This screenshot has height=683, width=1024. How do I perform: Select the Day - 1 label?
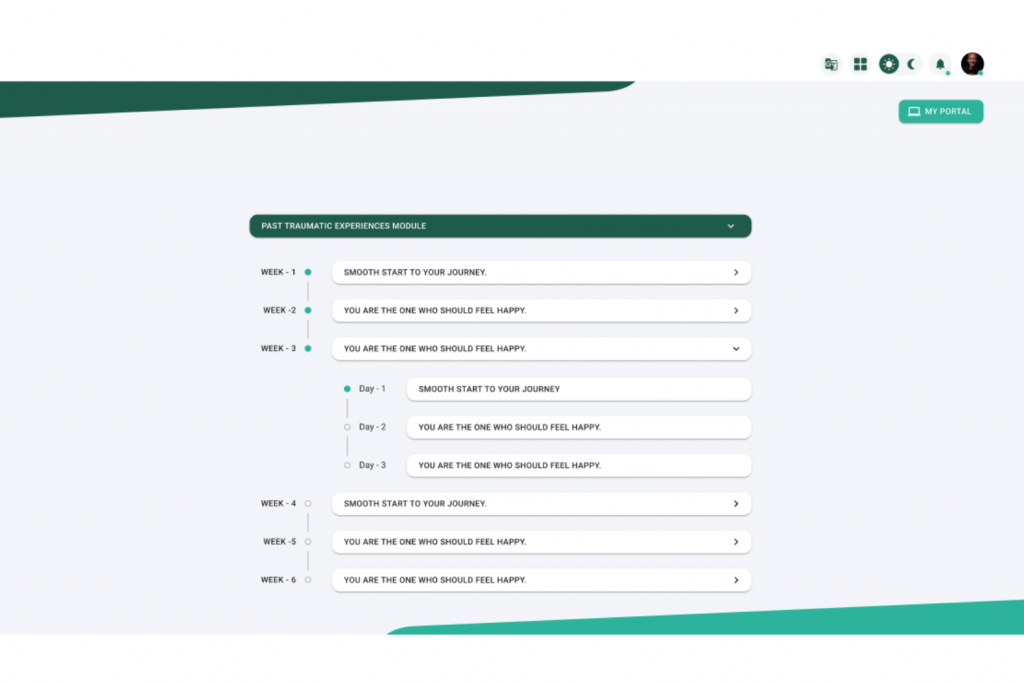coord(372,389)
